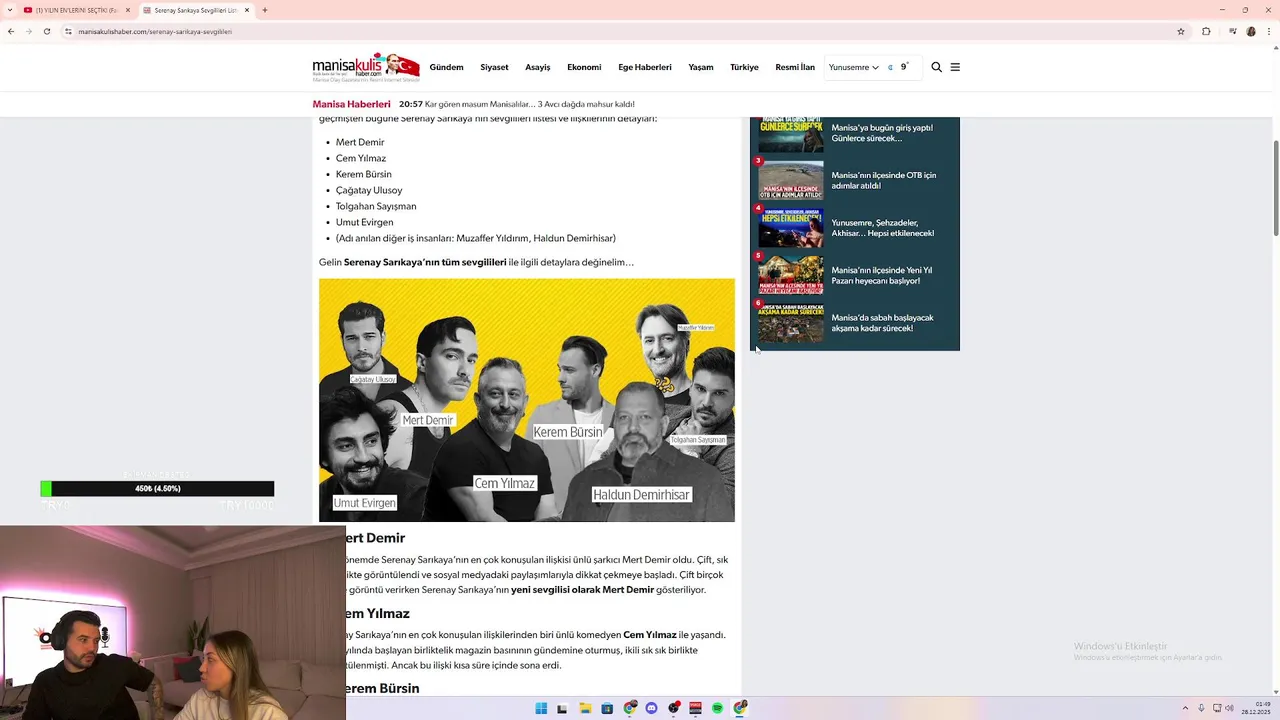Screen dimensions: 1280x720
Task: Click the celebrity collage image in article
Action: 527,400
